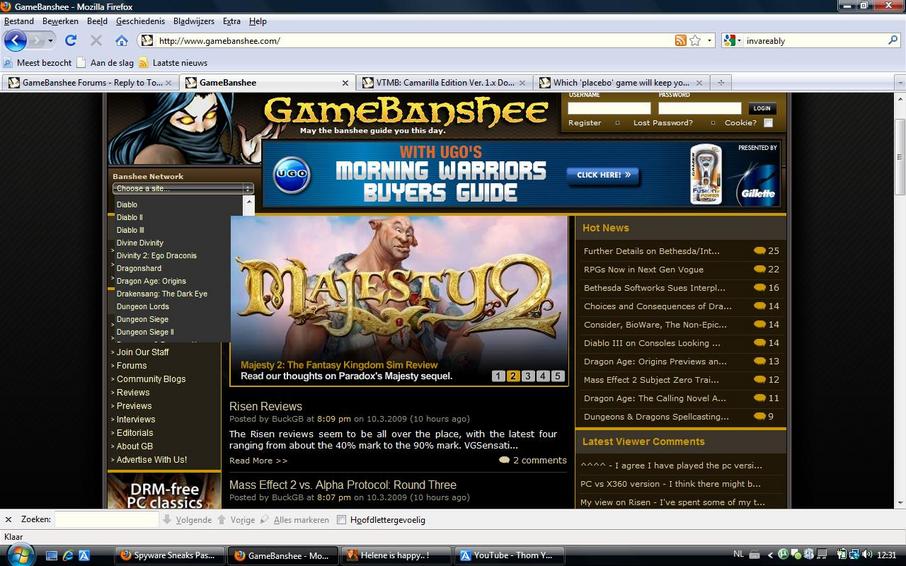Open the Geschiedenis menu
906x566 pixels.
[x=140, y=21]
